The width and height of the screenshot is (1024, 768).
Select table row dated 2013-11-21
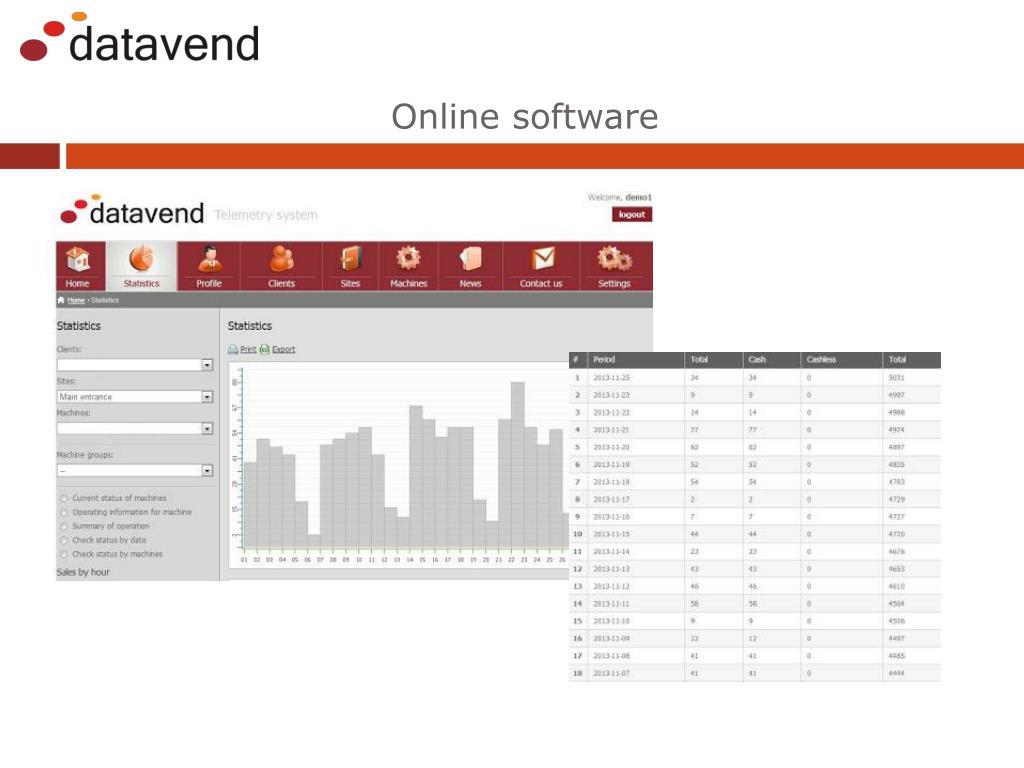[755, 430]
